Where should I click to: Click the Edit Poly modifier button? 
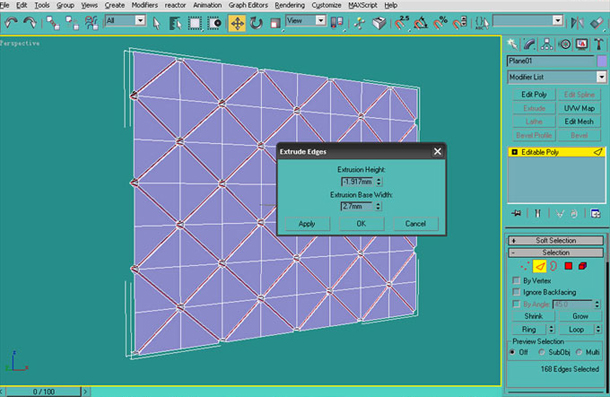(534, 95)
